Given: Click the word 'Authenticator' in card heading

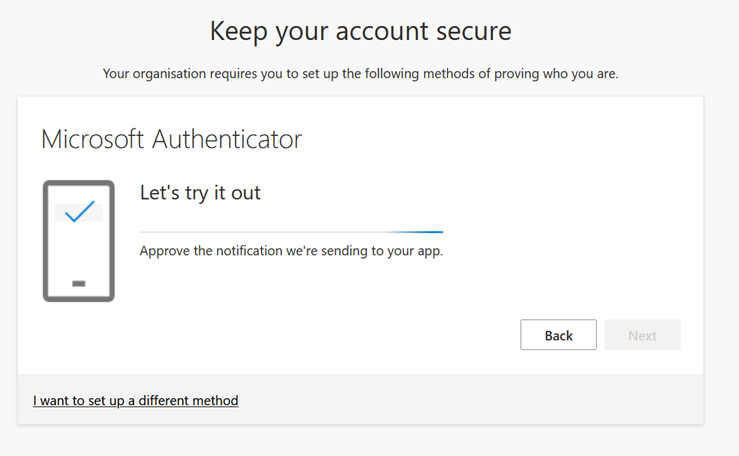Looking at the screenshot, I should click(x=227, y=139).
